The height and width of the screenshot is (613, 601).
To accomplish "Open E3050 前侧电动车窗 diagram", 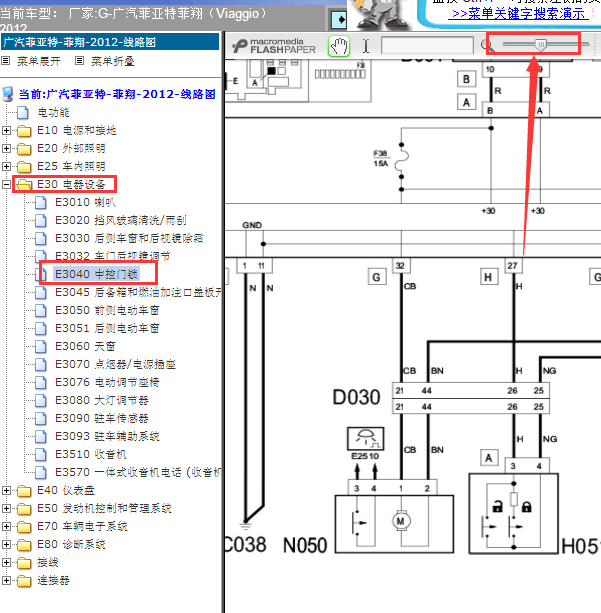I will pos(107,310).
